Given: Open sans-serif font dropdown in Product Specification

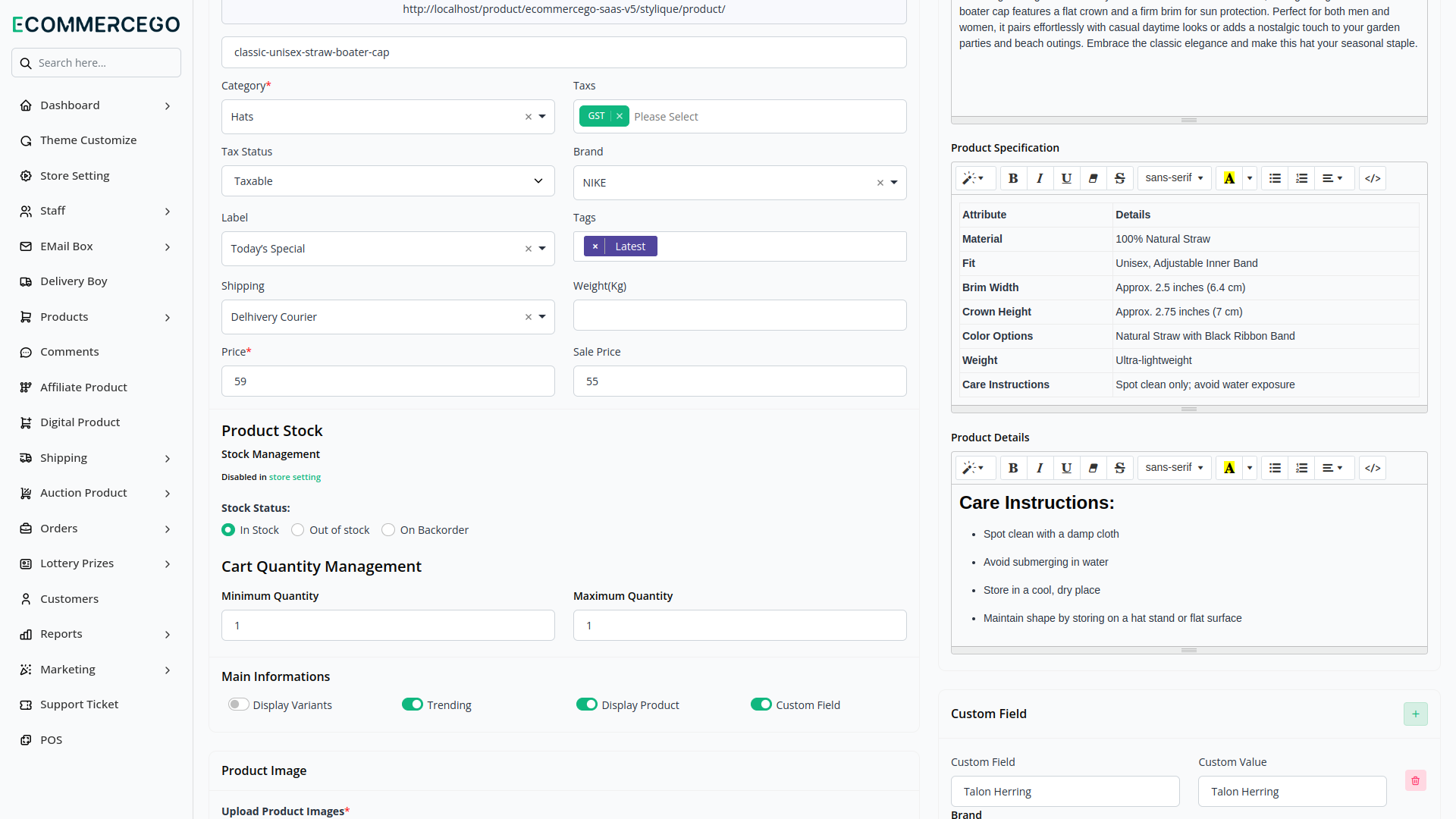Looking at the screenshot, I should [x=1174, y=178].
